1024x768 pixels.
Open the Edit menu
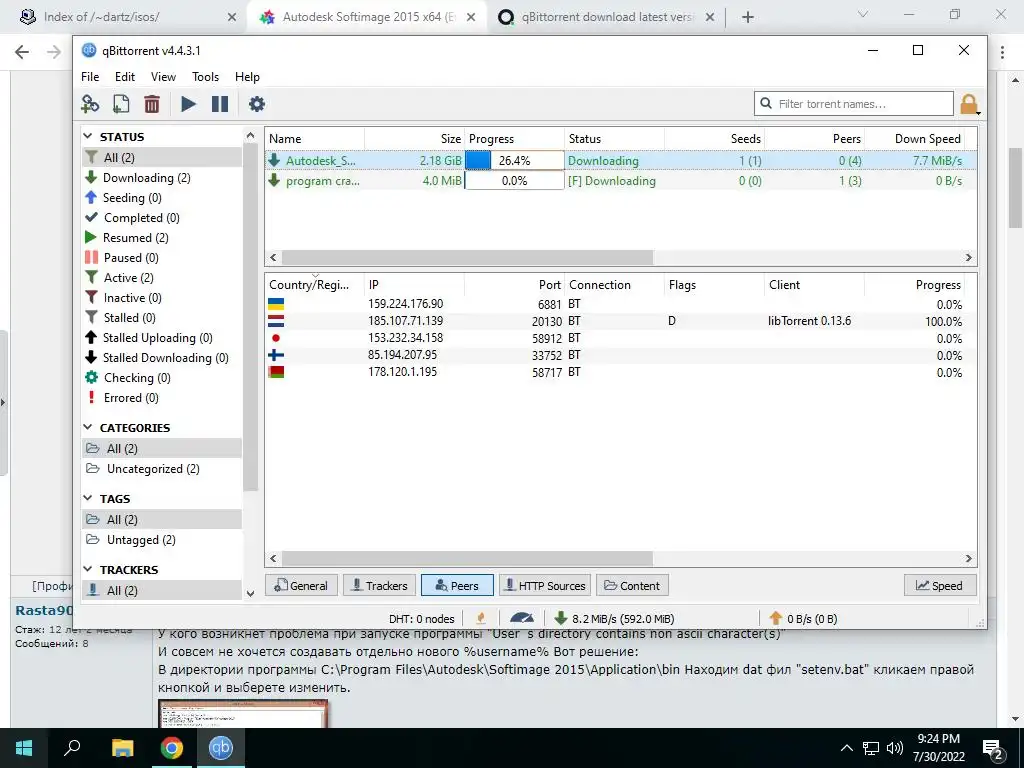point(125,76)
